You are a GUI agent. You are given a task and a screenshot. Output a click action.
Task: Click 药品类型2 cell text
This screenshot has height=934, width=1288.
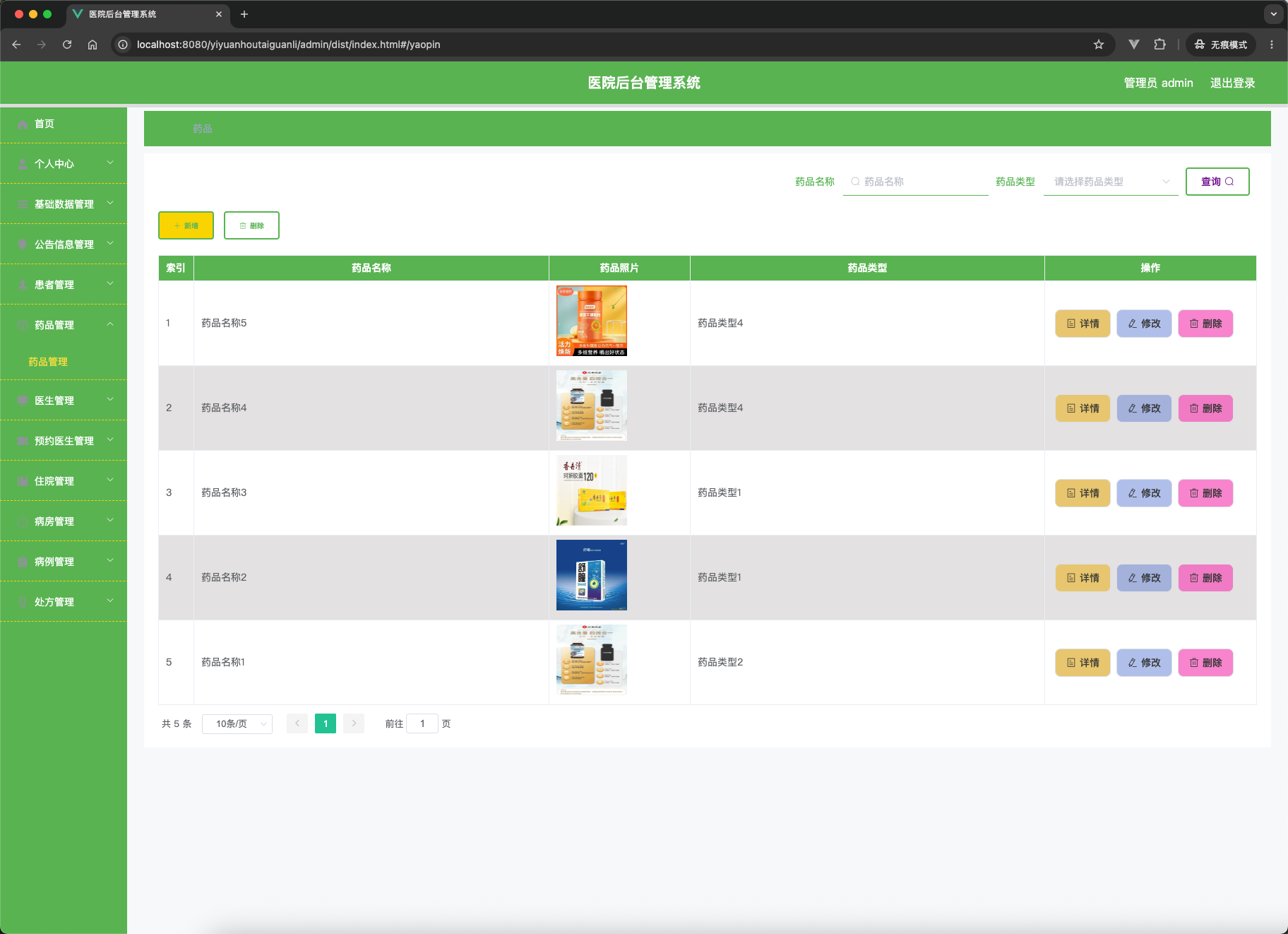[x=720, y=662]
